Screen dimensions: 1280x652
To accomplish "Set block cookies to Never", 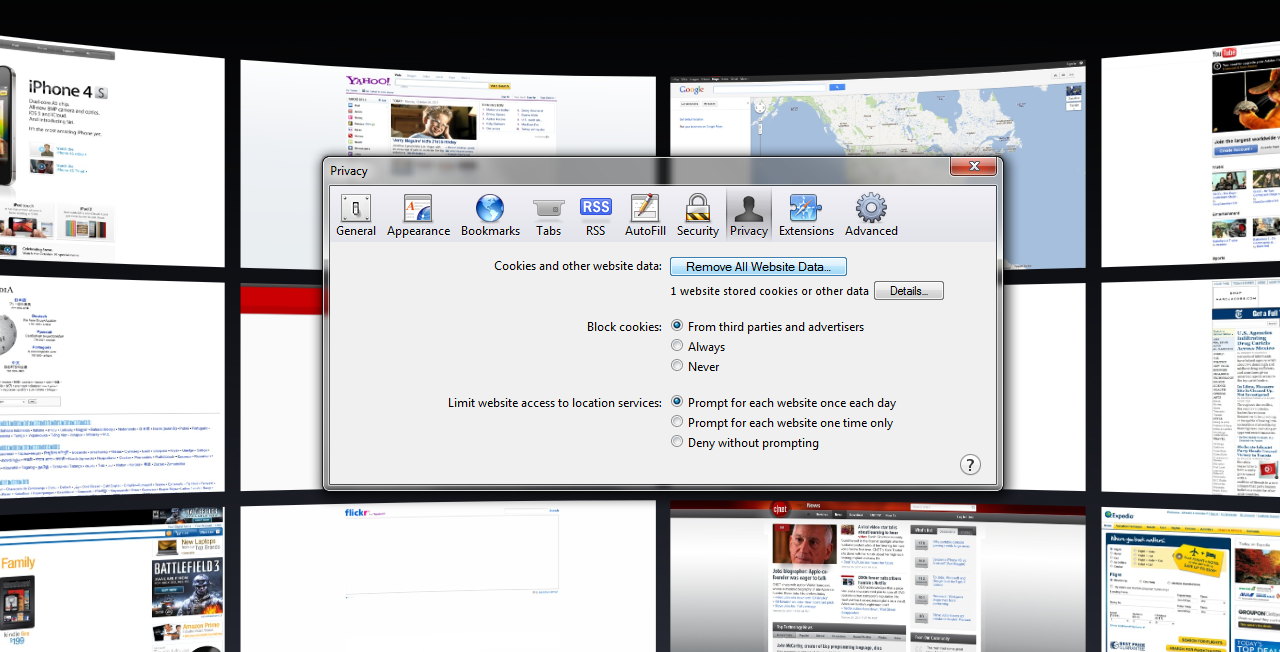I will [677, 366].
